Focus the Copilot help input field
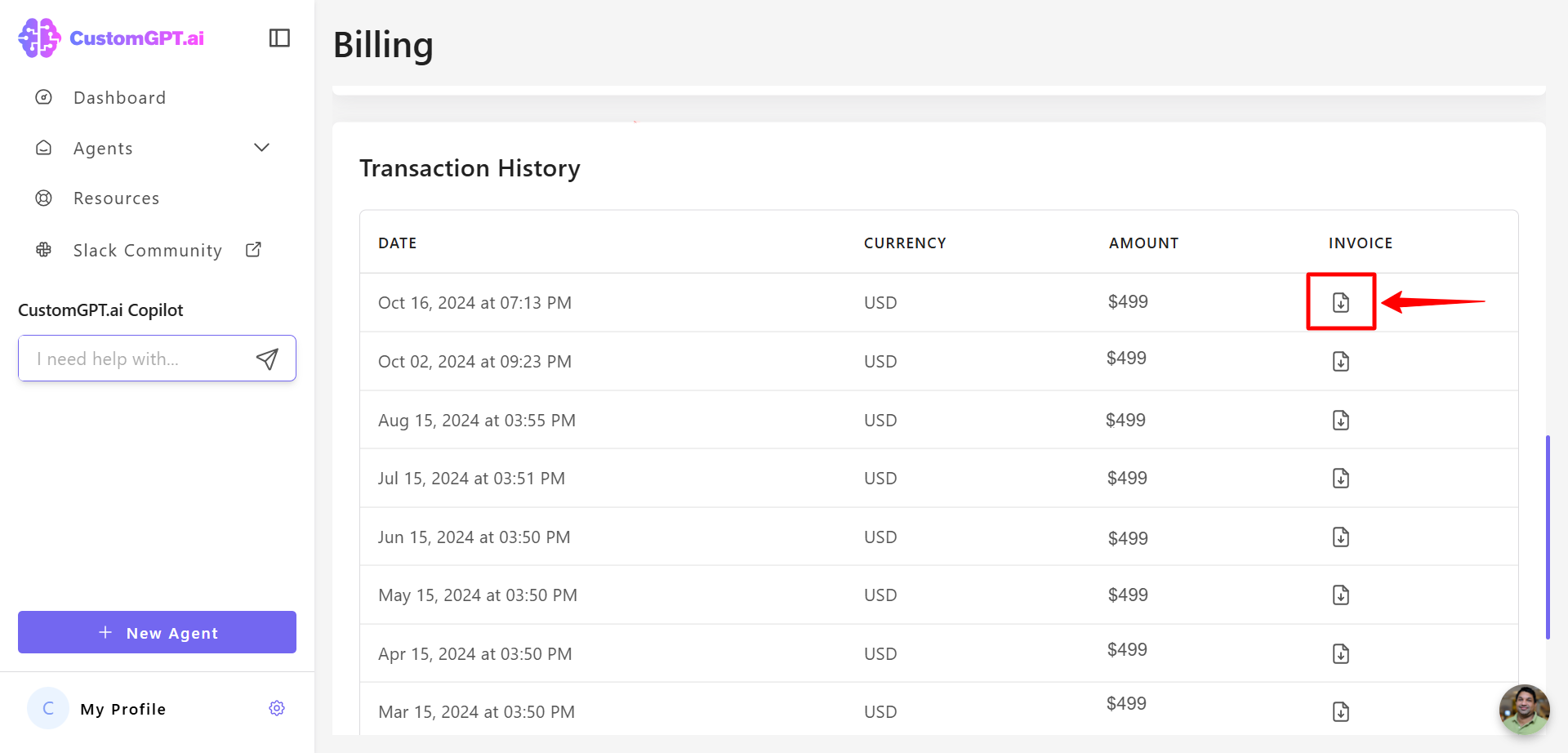The height and width of the screenshot is (753, 1568). 135,359
